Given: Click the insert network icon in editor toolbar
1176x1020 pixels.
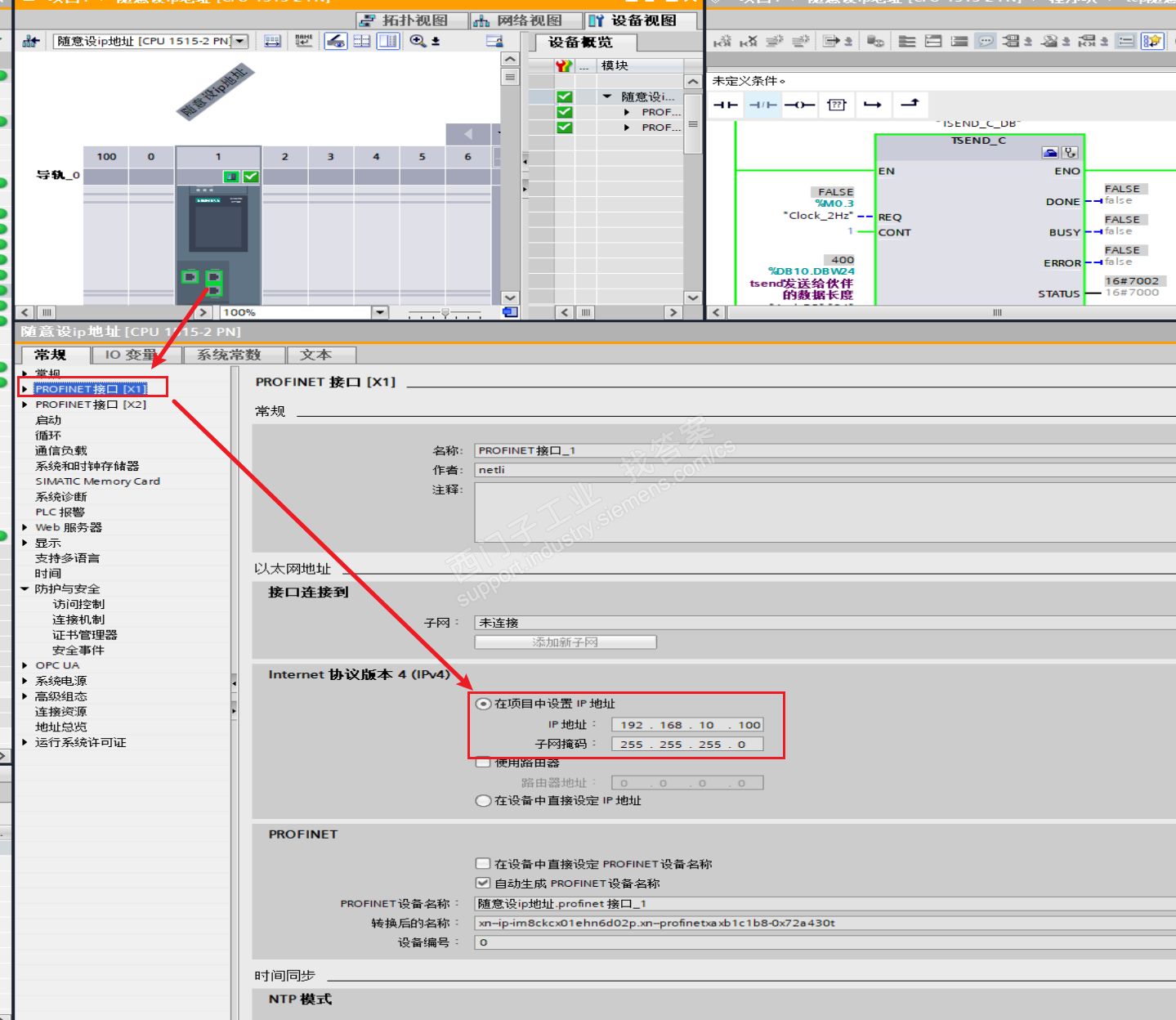Looking at the screenshot, I should pos(724,41).
